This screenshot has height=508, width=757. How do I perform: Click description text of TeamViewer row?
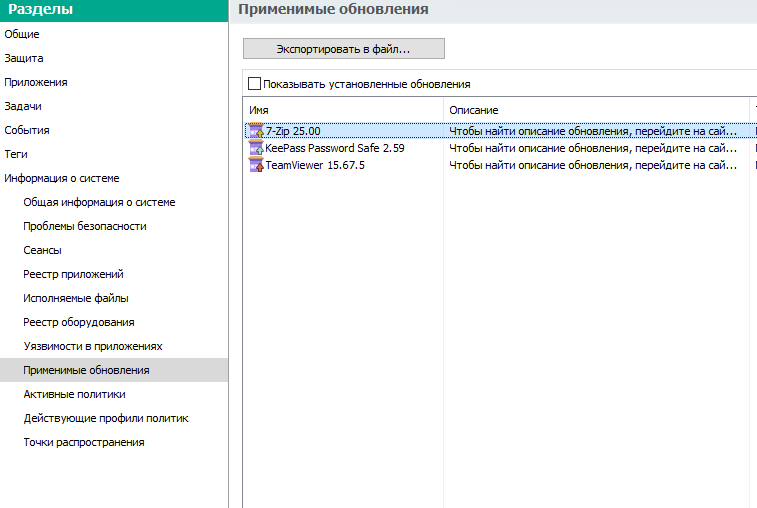(593, 165)
